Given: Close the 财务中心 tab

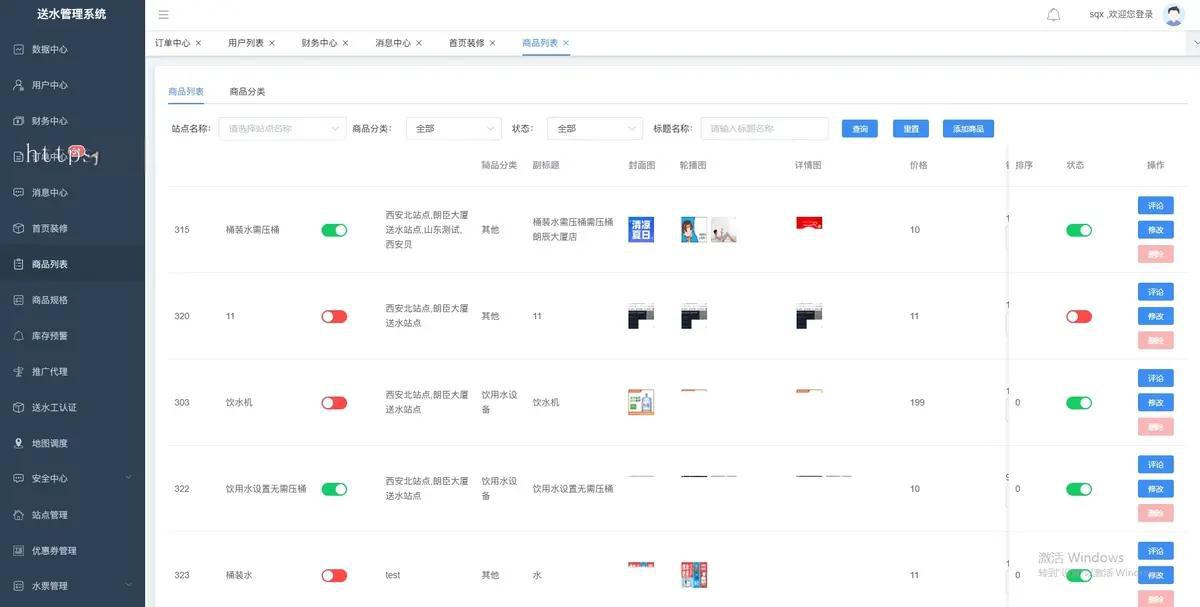Looking at the screenshot, I should [346, 43].
